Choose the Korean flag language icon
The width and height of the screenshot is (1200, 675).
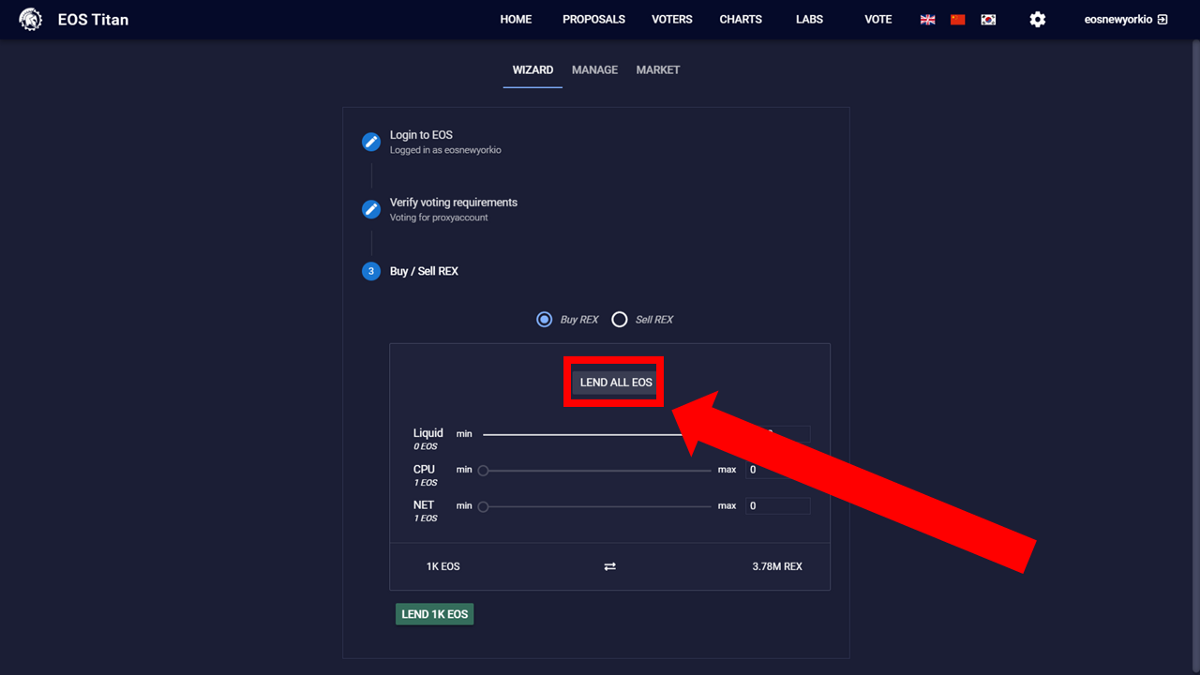988,20
